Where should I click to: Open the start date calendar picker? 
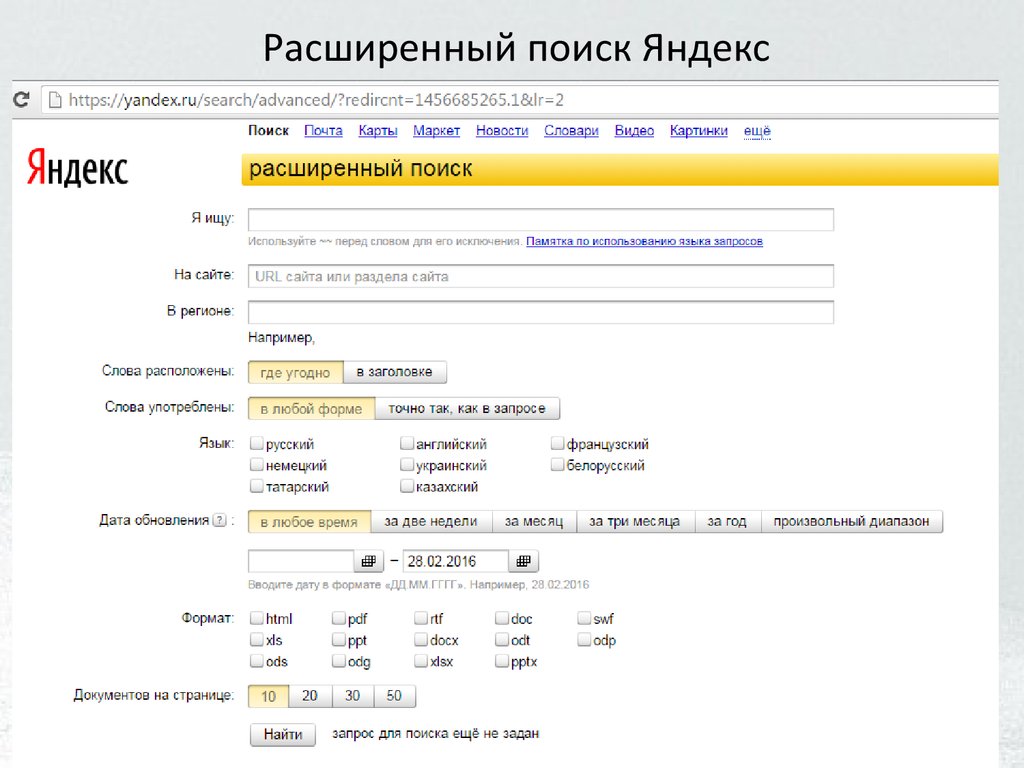368,560
